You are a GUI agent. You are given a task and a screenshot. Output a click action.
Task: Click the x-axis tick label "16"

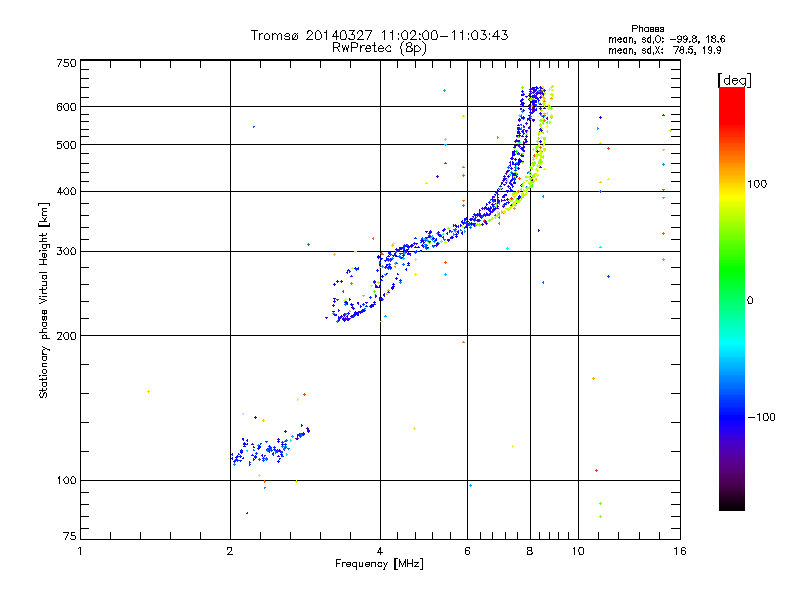[680, 551]
